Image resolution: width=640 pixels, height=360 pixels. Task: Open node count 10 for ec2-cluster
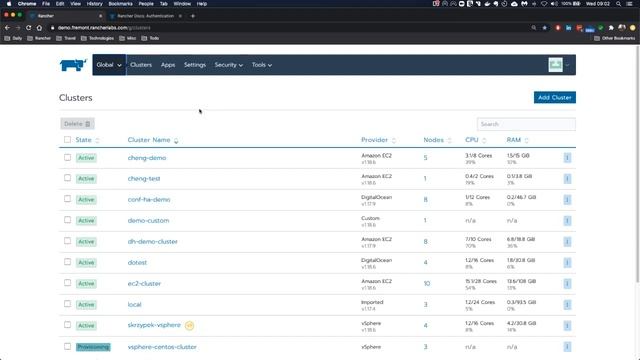(x=427, y=284)
